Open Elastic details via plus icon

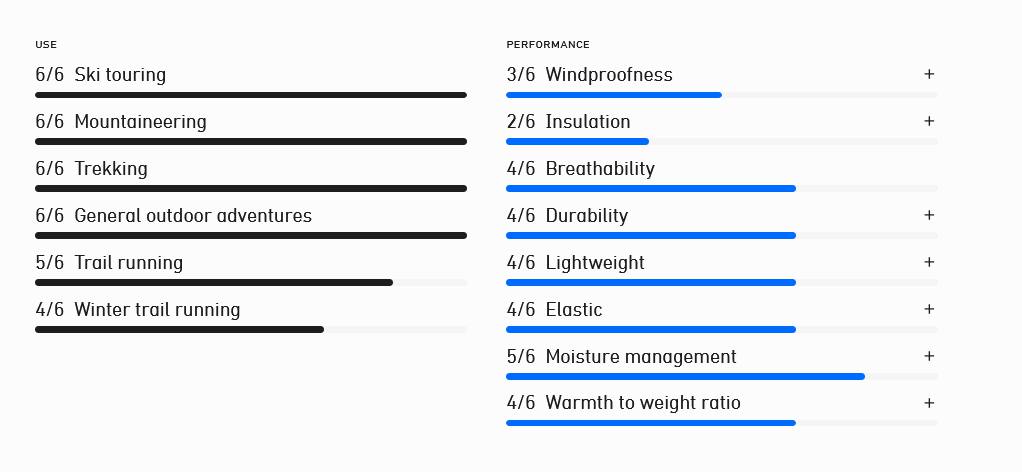coord(929,309)
